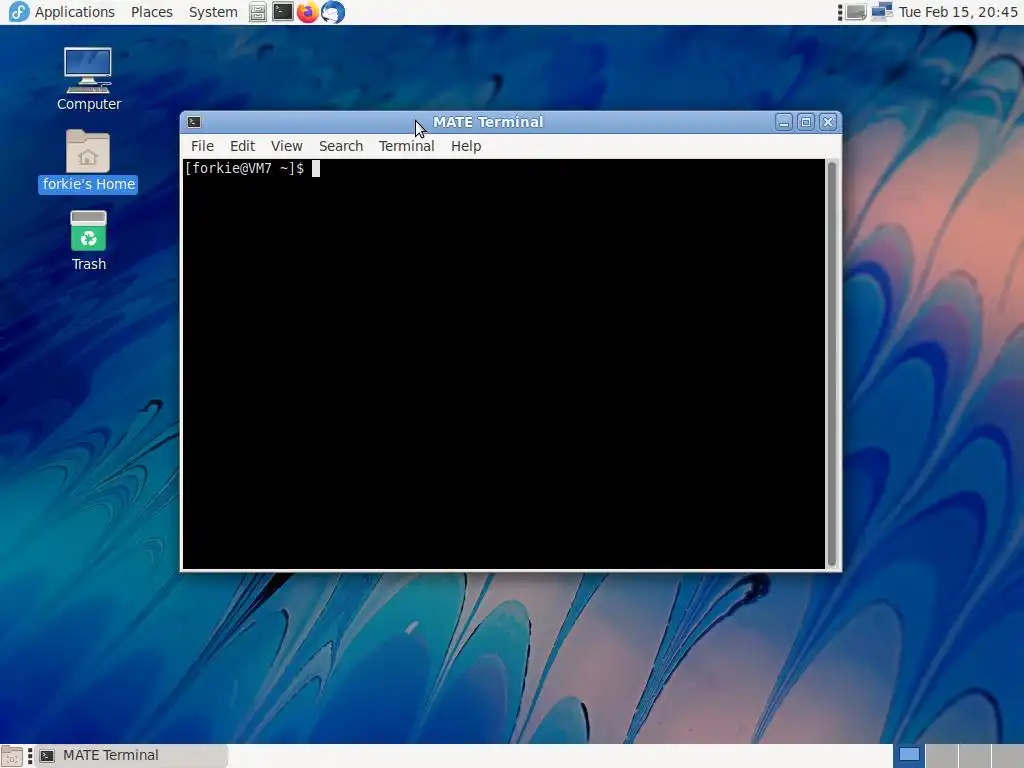
Task: Minimize the MATE Terminal window
Action: tap(784, 122)
